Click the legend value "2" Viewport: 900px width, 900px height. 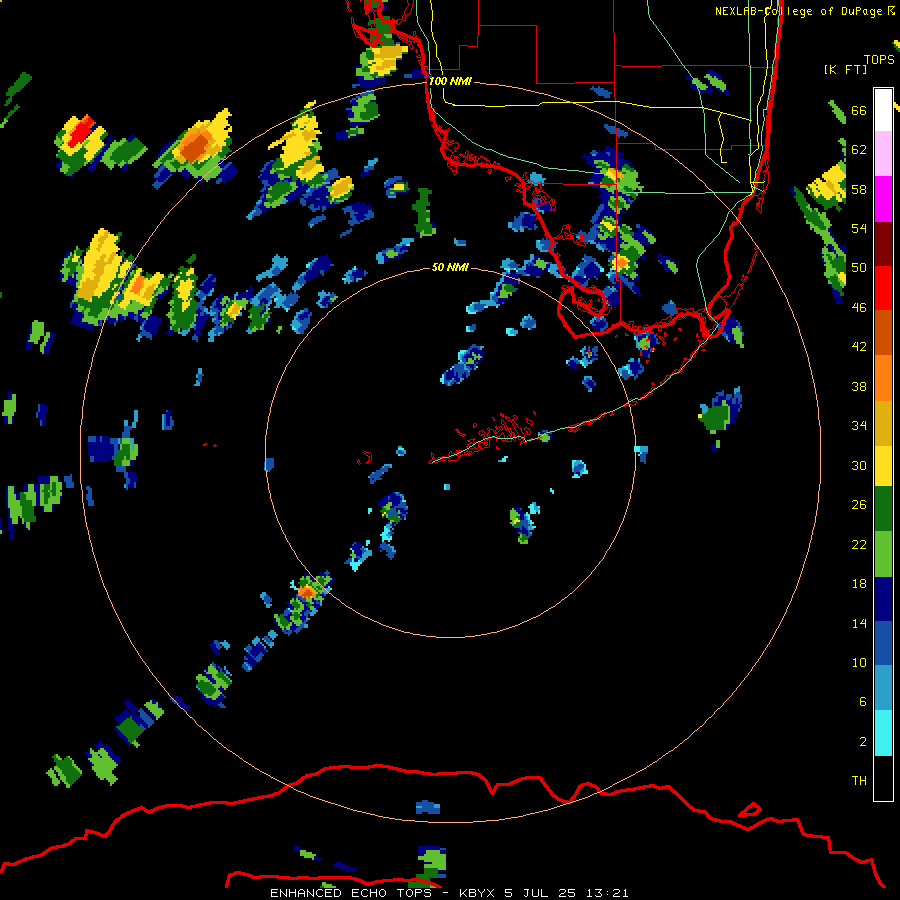[863, 742]
